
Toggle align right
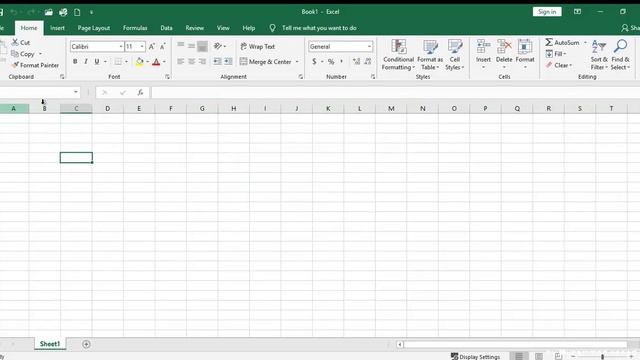pyautogui.click(x=202, y=62)
